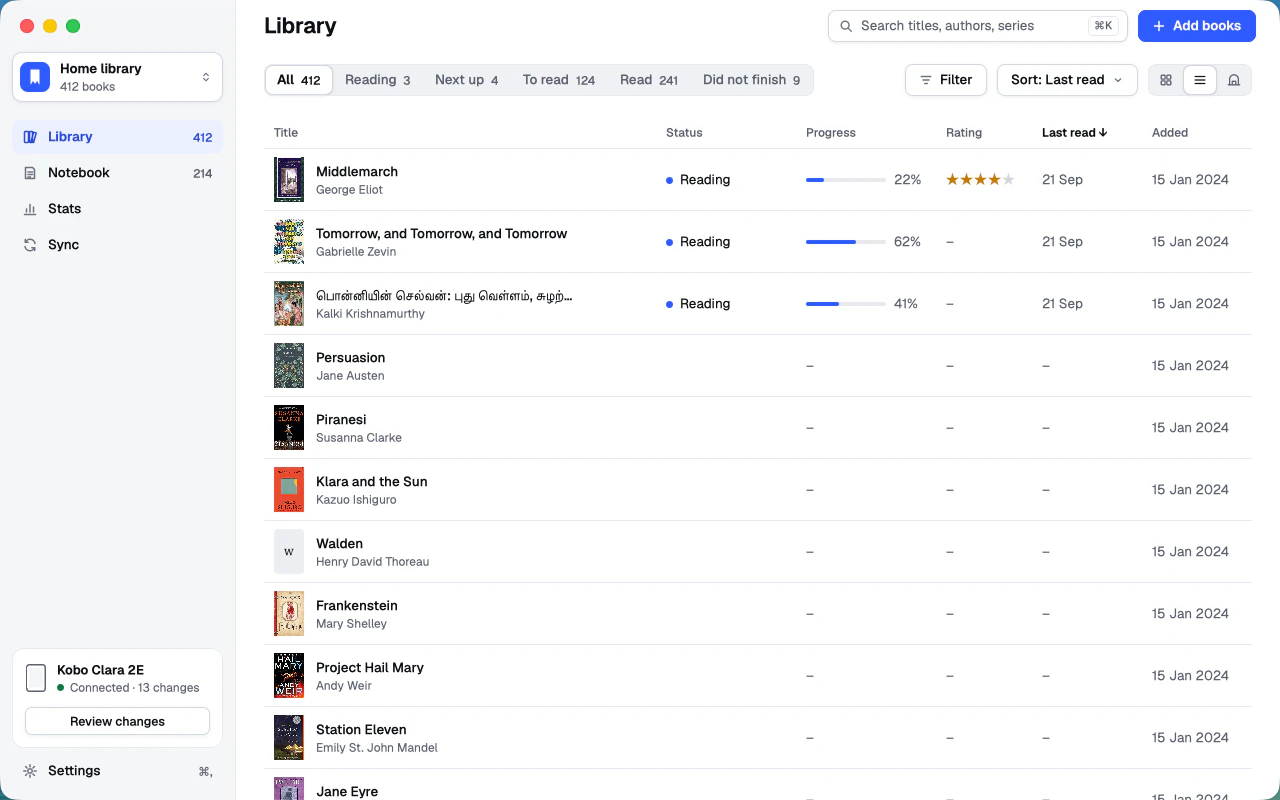The image size is (1280, 800).
Task: Click the Title column header
Action: point(286,133)
